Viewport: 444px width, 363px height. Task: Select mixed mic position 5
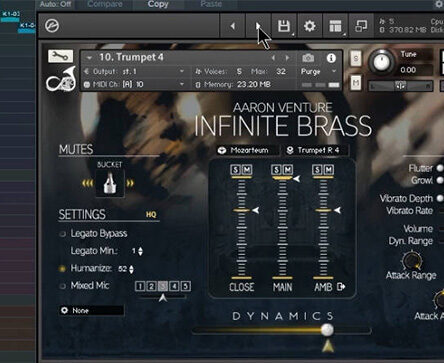click(186, 286)
